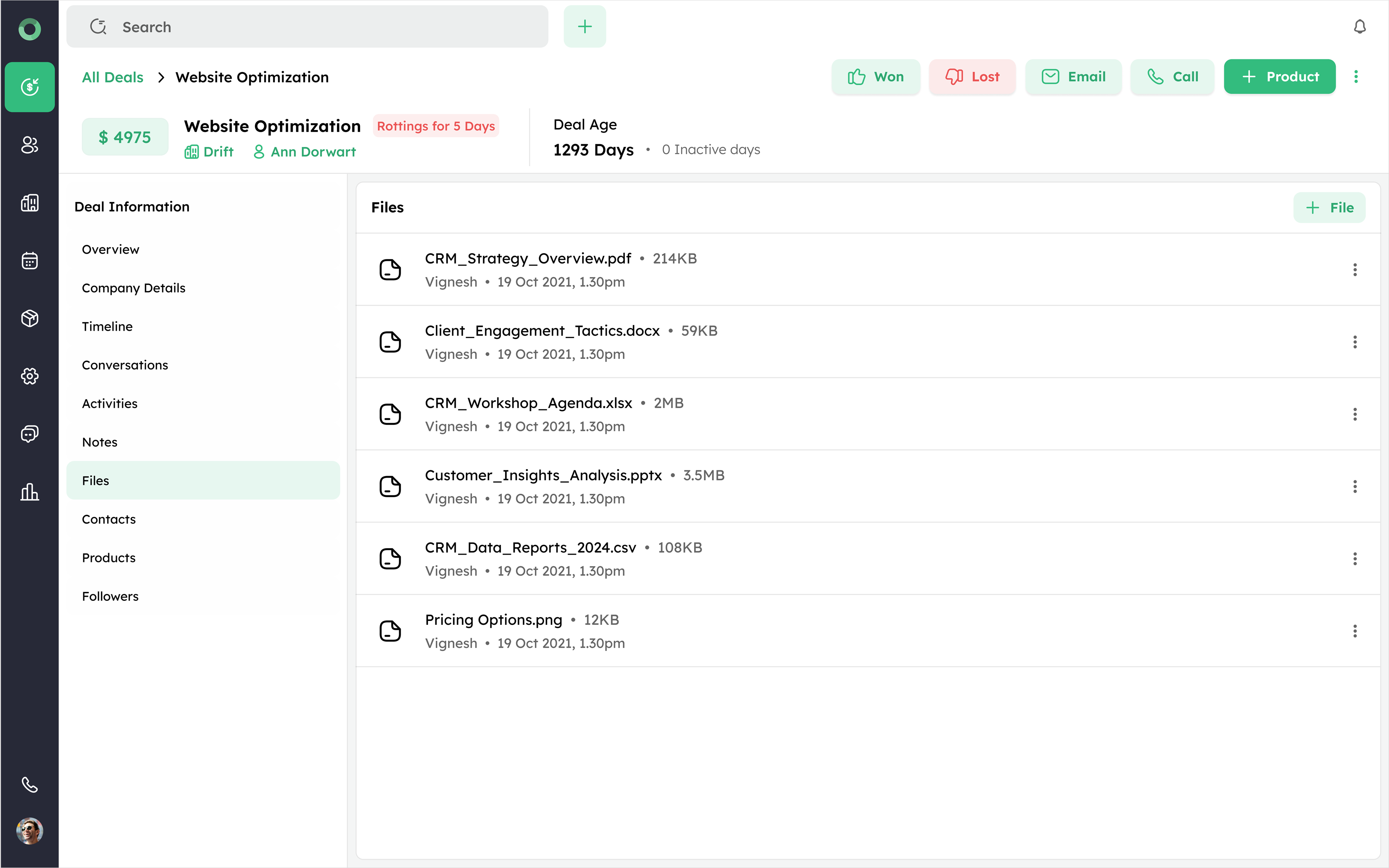1389x868 pixels.
Task: Click the add File button
Action: (x=1329, y=208)
